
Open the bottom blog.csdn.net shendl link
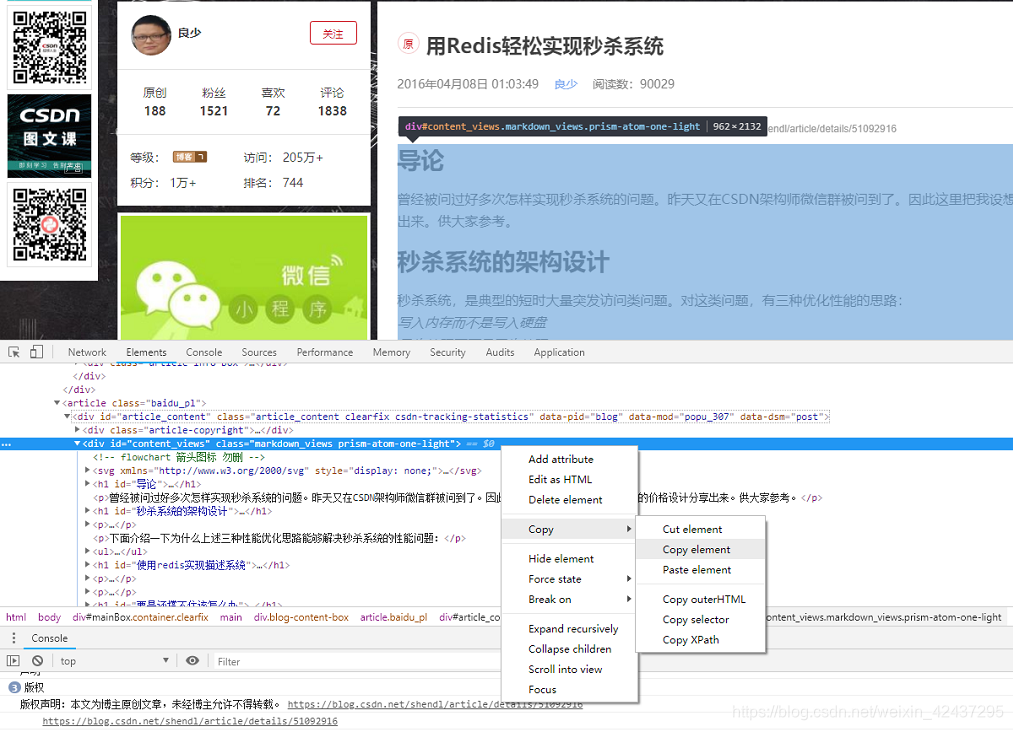click(190, 721)
